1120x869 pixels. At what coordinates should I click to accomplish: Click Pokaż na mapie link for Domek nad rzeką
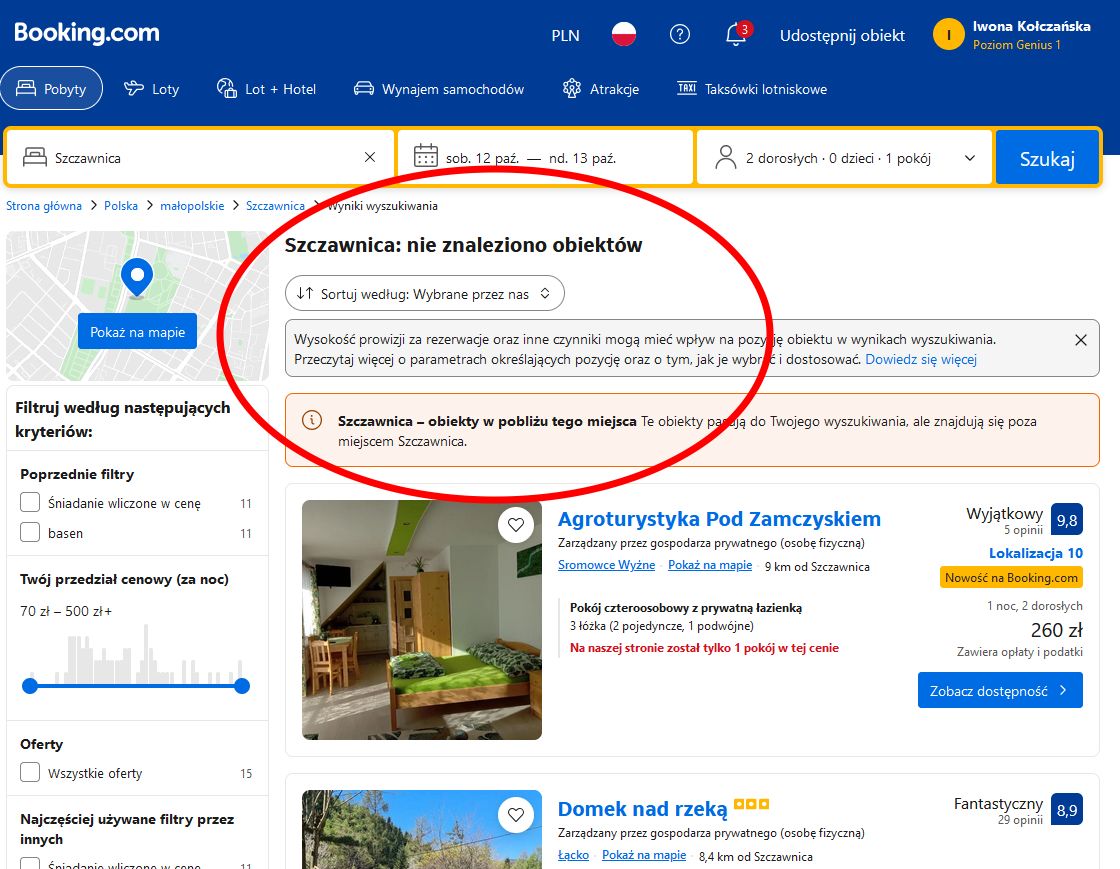tap(644, 855)
